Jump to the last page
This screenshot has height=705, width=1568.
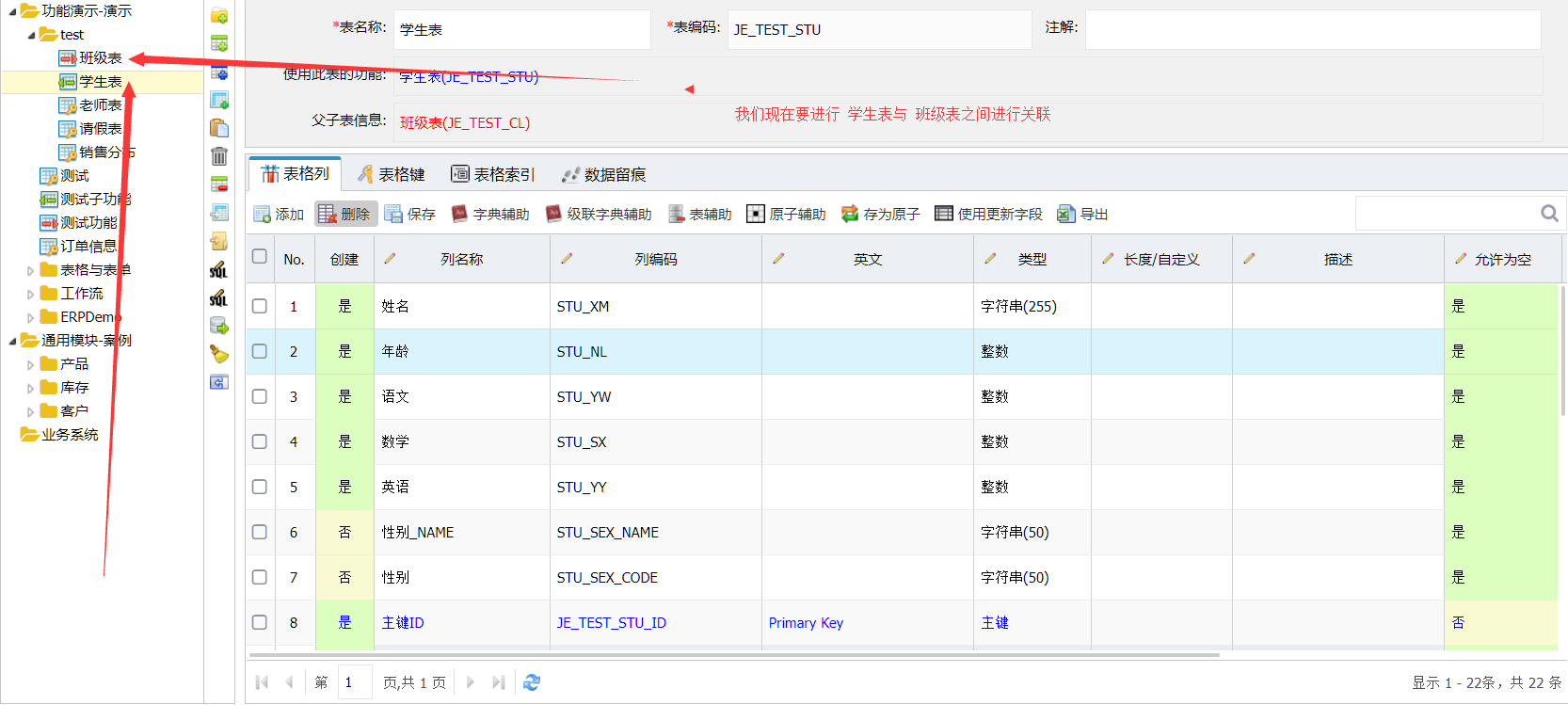498,682
